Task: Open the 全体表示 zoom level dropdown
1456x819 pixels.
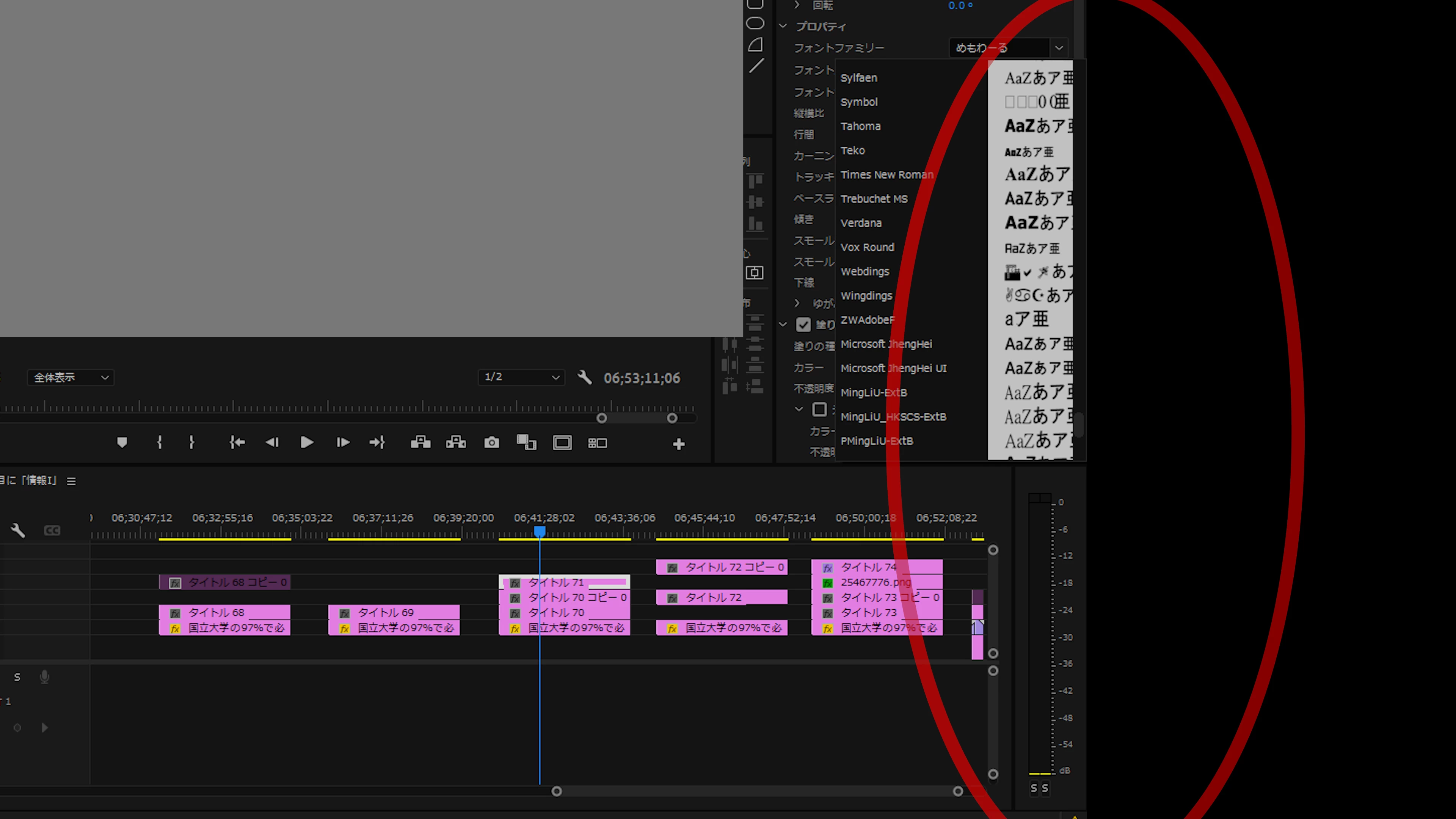Action: [x=71, y=377]
